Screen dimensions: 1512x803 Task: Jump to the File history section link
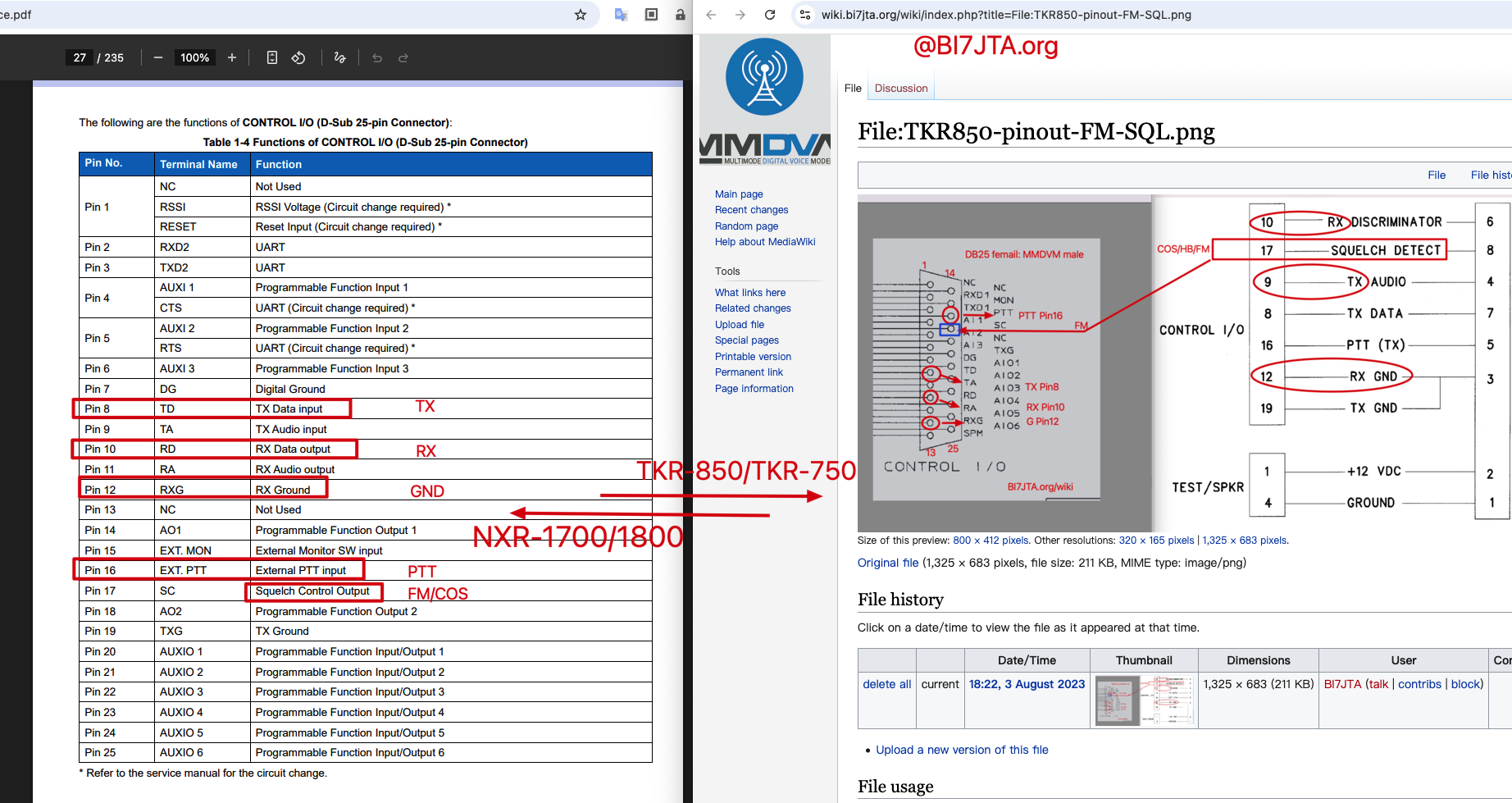[1491, 175]
